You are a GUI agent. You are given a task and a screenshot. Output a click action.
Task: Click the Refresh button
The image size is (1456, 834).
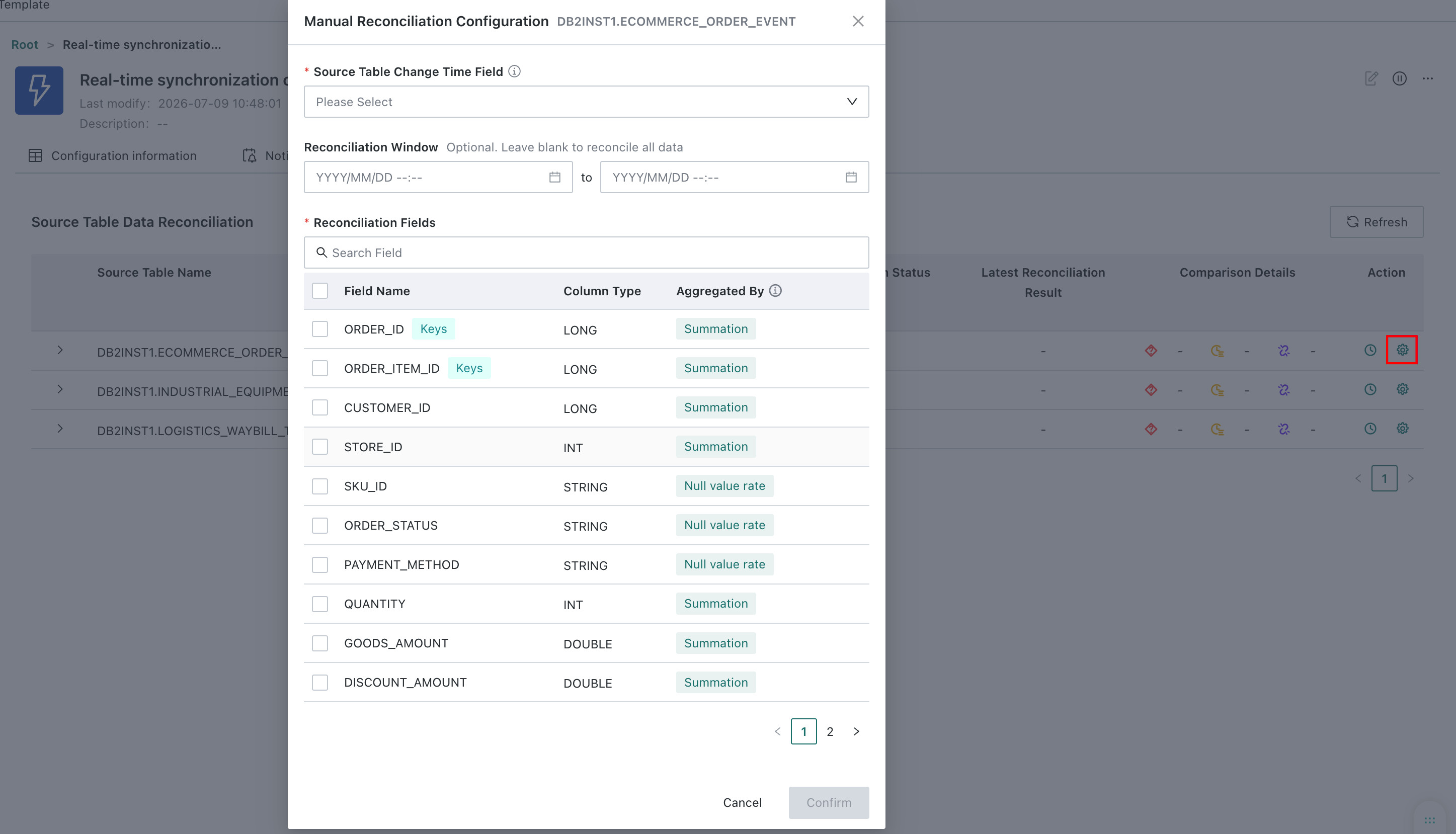(x=1377, y=222)
